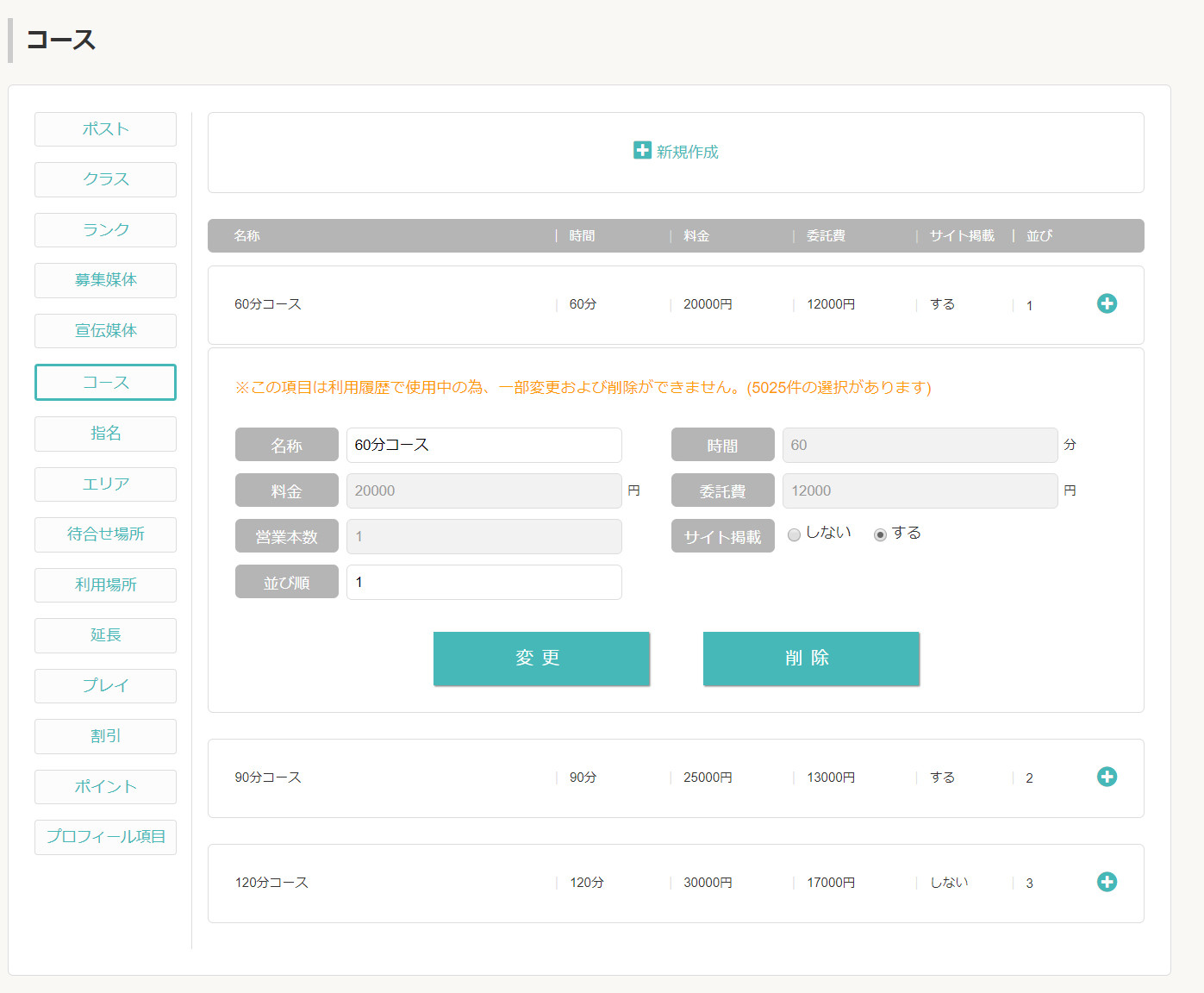Screen dimensions: 1204x993
Task: Click the 20000円 price cell
Action: tap(708, 304)
